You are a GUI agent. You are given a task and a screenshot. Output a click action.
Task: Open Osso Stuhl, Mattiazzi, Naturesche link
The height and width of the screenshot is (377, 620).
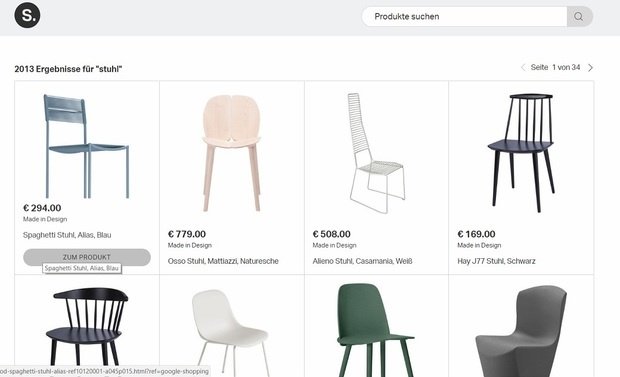tap(223, 261)
